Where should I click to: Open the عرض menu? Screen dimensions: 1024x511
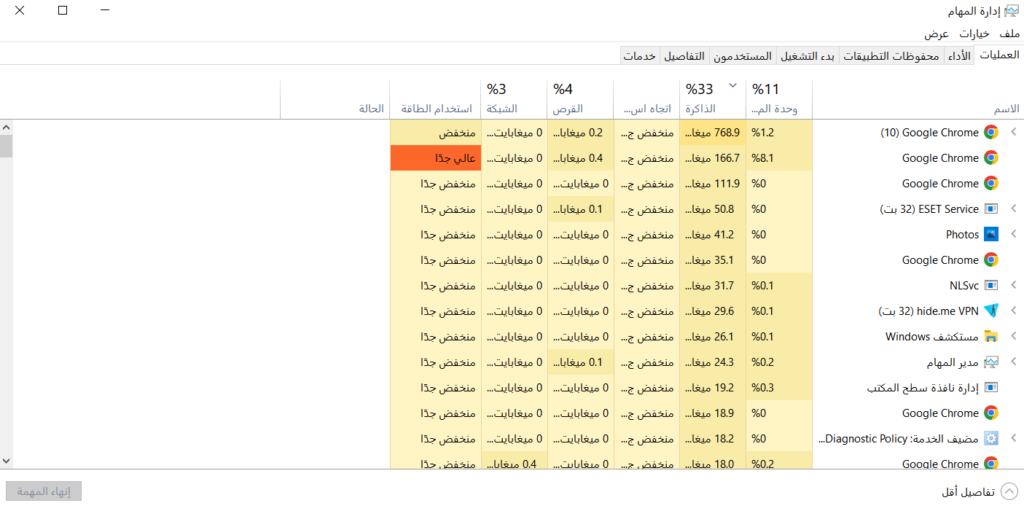pyautogui.click(x=936, y=34)
